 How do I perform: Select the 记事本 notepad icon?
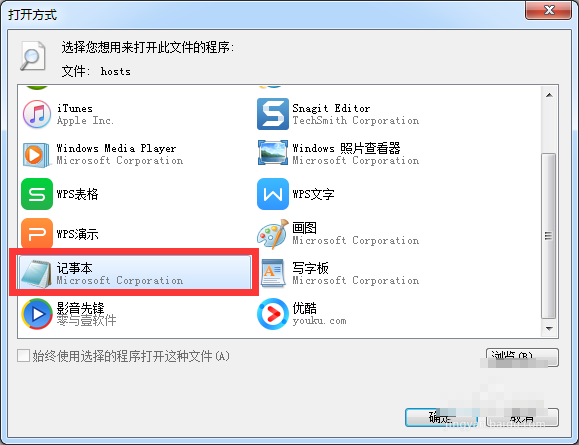click(37, 274)
